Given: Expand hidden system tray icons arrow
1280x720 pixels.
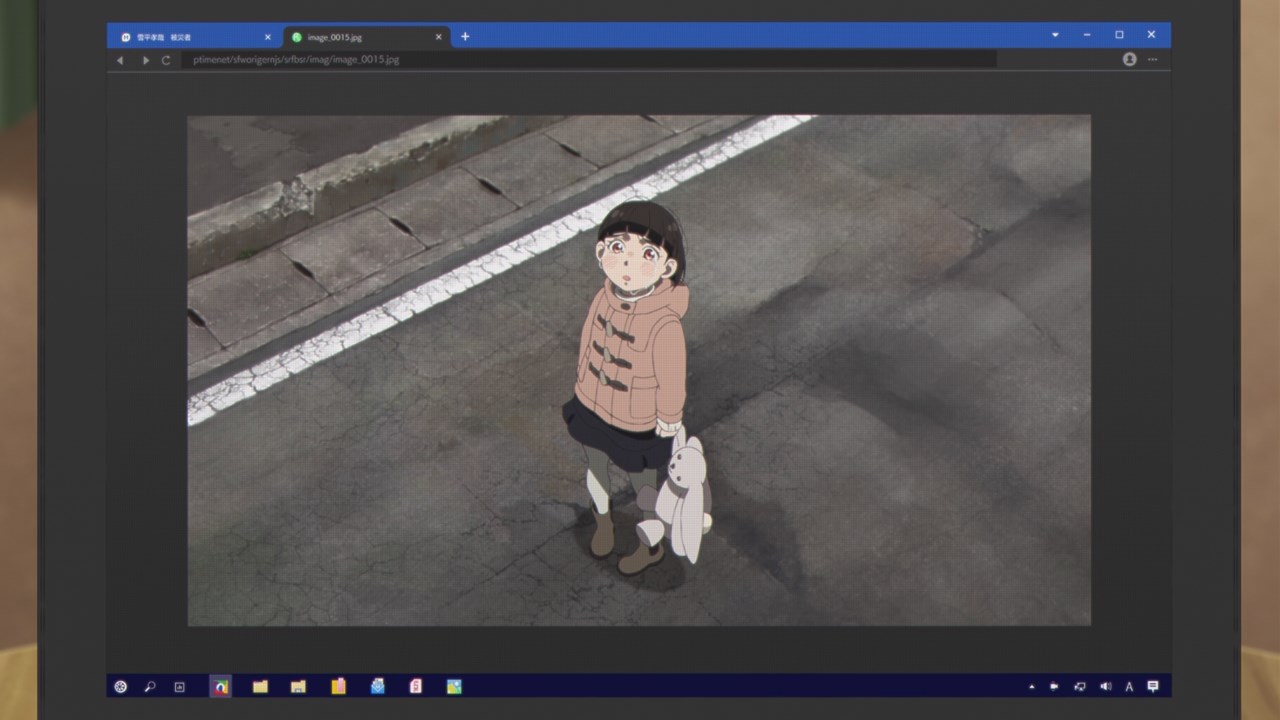Looking at the screenshot, I should [x=1032, y=687].
